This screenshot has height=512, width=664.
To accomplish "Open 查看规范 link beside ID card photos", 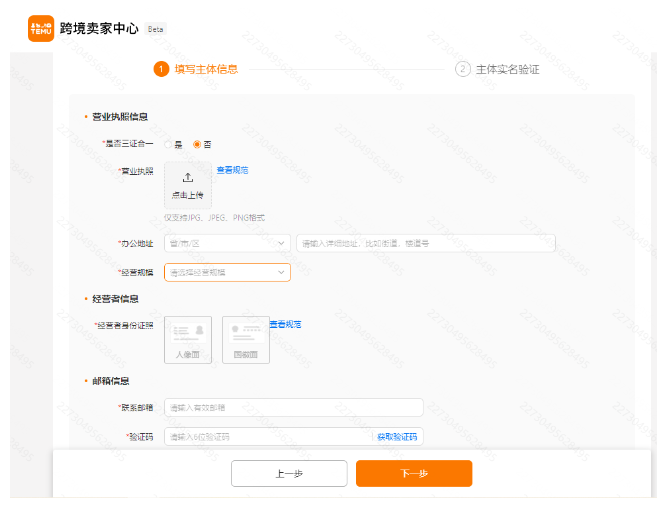I will click(x=285, y=324).
